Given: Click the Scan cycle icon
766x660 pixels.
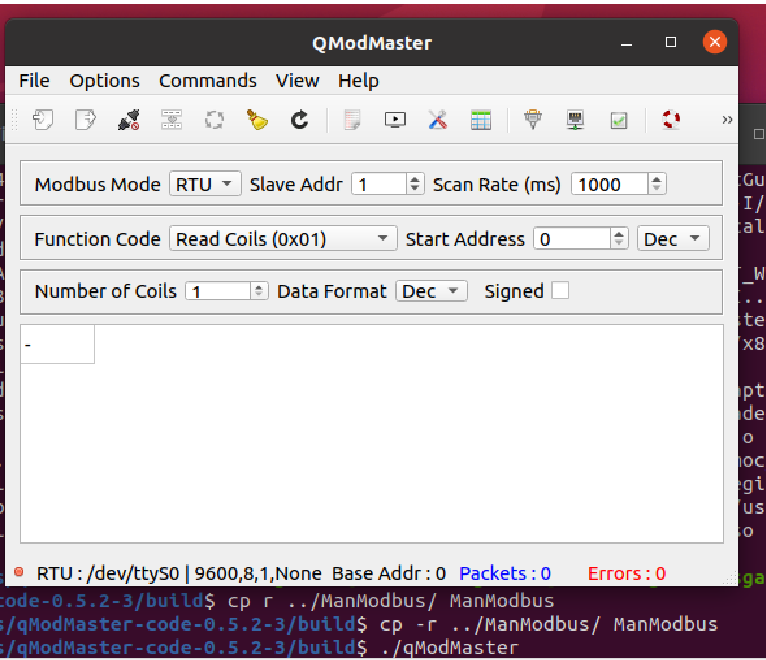Looking at the screenshot, I should coord(214,120).
